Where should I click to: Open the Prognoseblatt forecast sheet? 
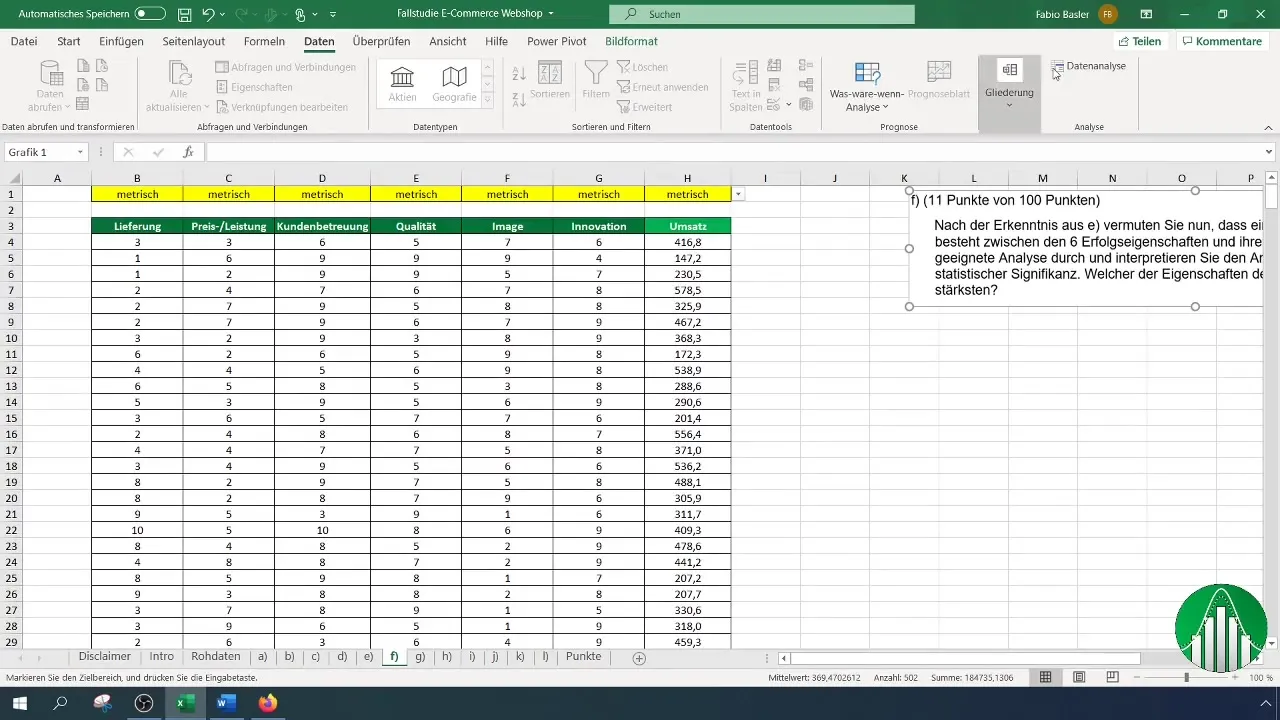[x=937, y=80]
